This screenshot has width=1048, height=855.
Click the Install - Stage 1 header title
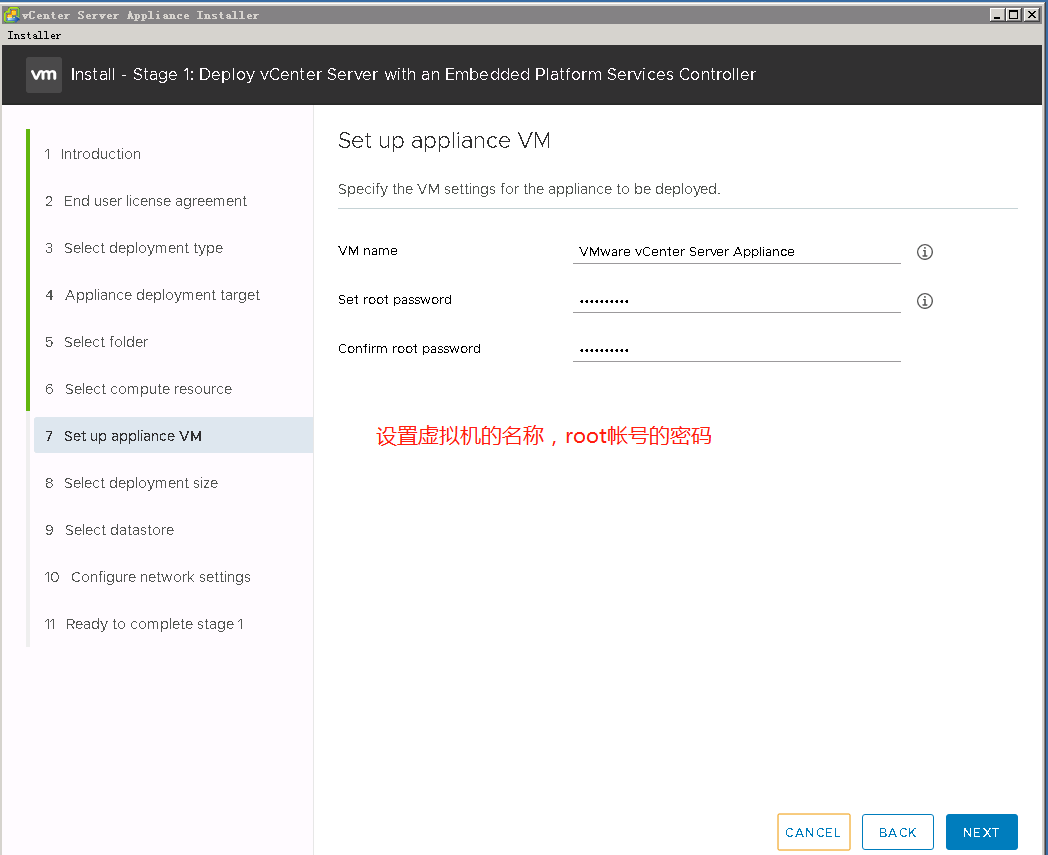pos(413,74)
